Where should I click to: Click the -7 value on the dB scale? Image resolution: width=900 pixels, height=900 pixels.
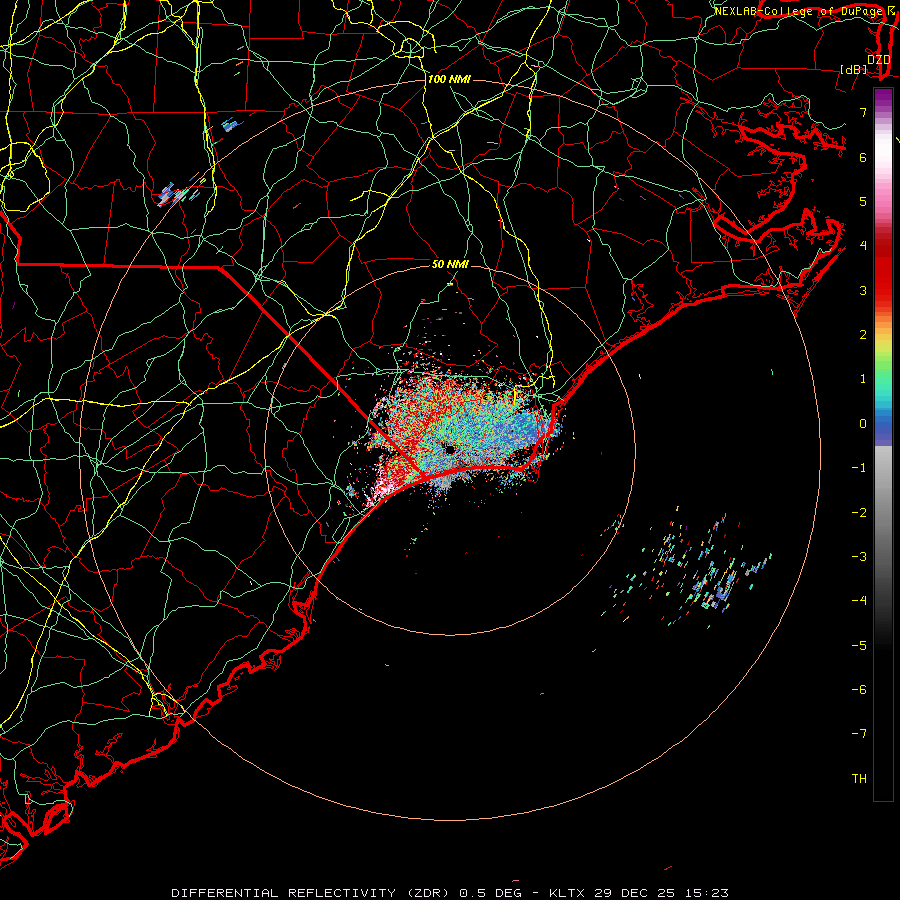(859, 734)
